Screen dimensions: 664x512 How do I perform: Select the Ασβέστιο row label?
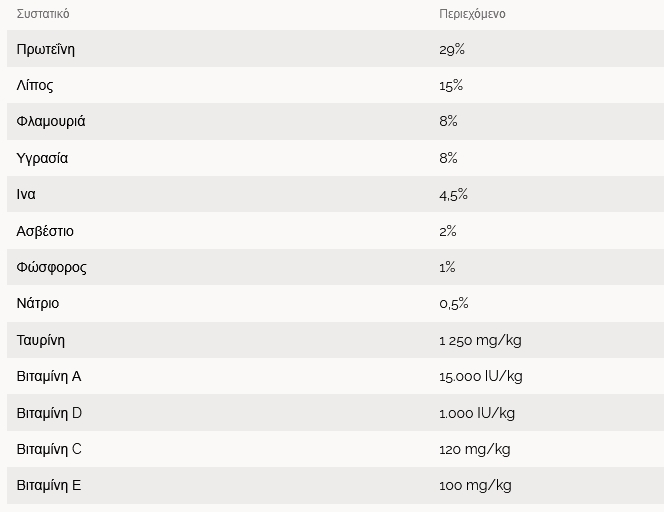click(45, 231)
